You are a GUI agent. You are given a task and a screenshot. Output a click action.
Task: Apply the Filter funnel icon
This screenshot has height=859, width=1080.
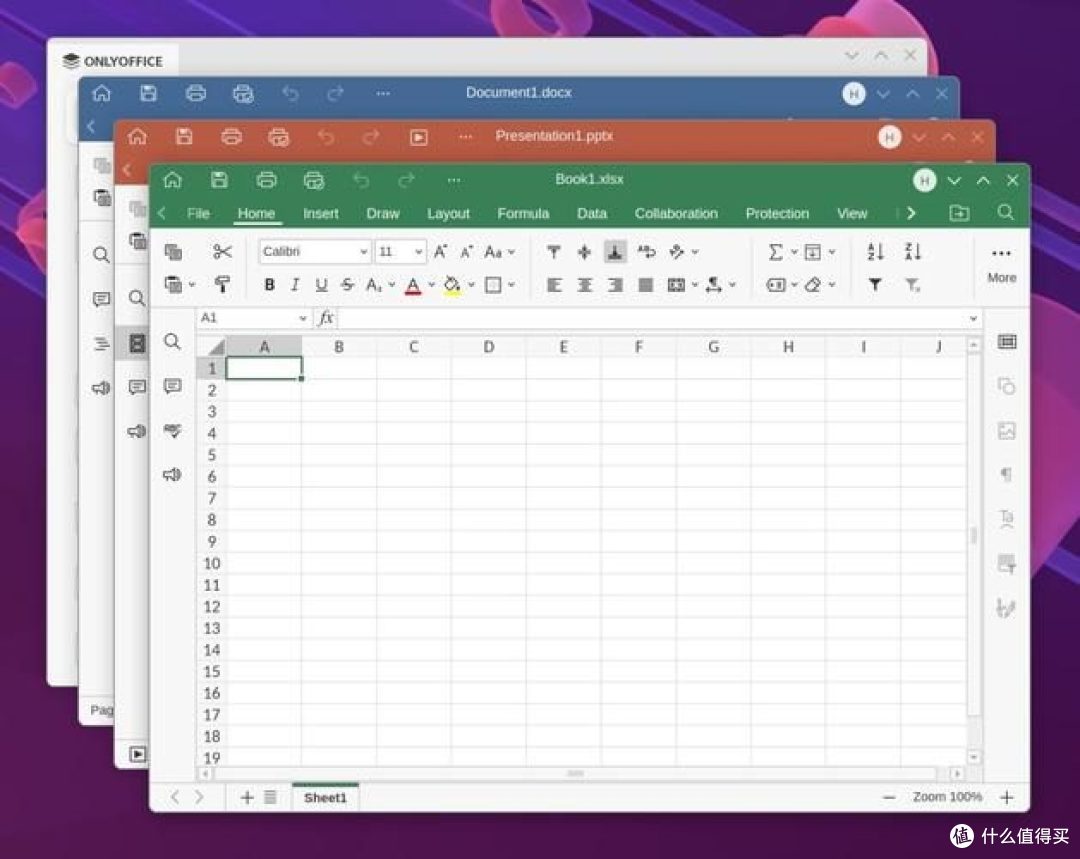(x=875, y=284)
